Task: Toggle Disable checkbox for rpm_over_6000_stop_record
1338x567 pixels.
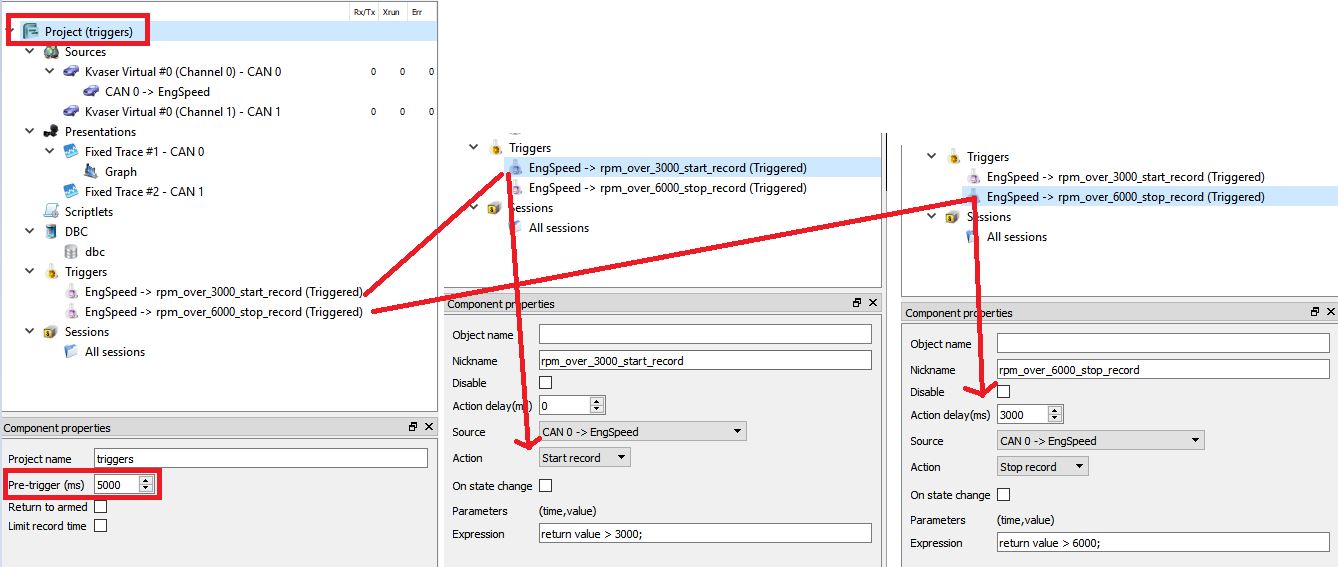Action: pyautogui.click(x=1004, y=392)
